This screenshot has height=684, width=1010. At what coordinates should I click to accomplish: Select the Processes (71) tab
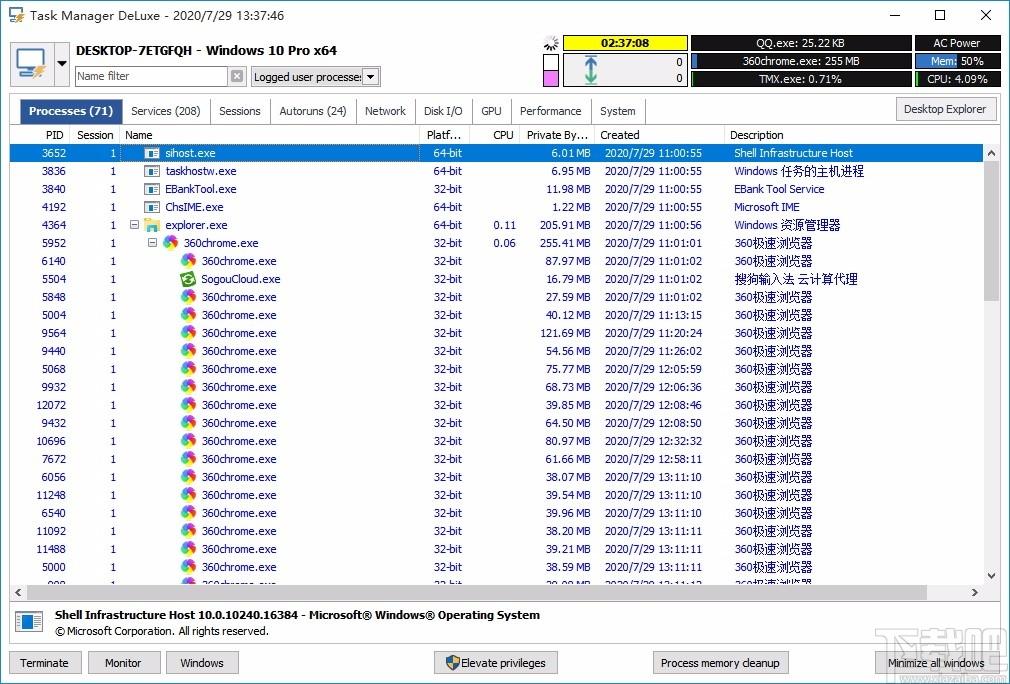coord(71,111)
